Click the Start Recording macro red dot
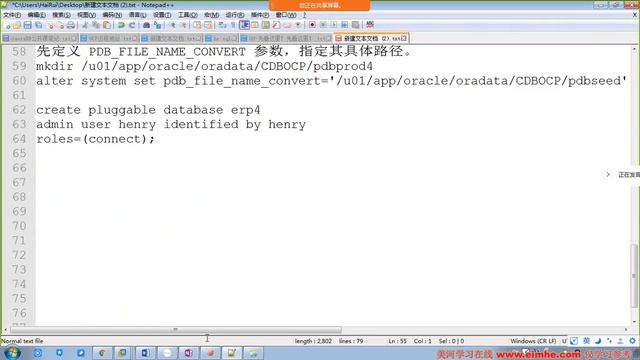Screen dimensions: 640x360 tap(312, 25)
